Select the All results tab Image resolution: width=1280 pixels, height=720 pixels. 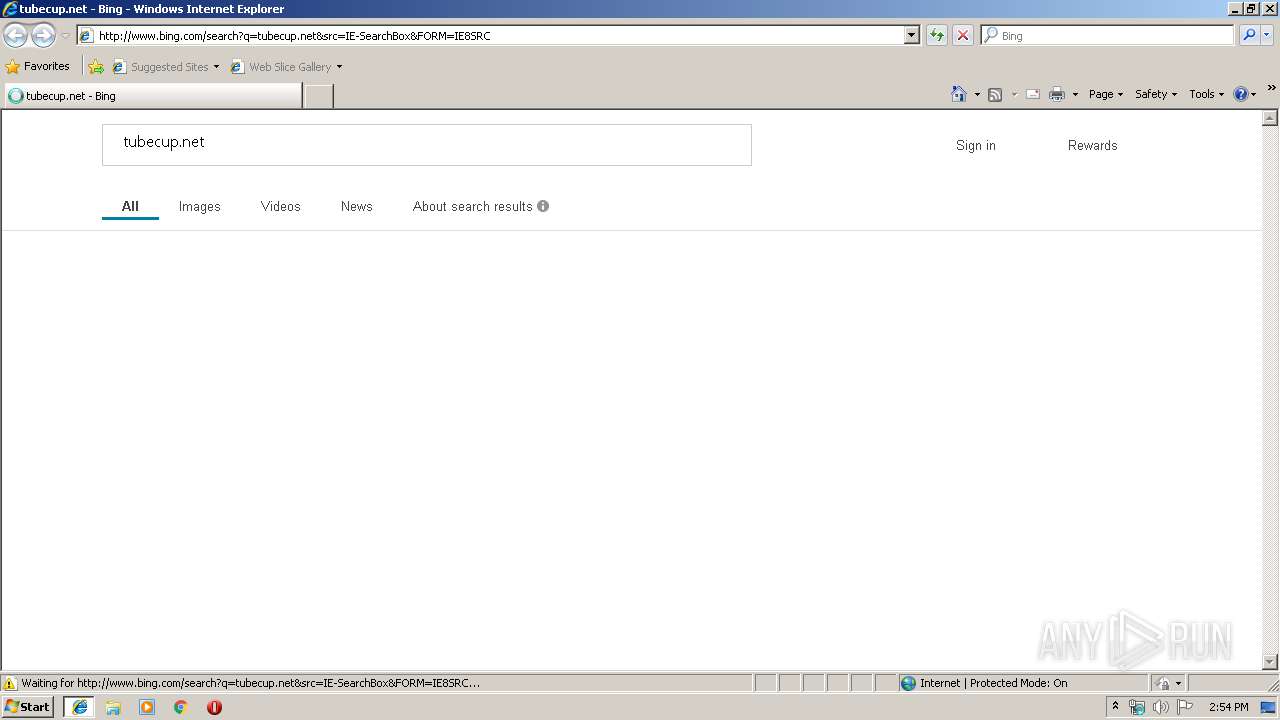130,206
